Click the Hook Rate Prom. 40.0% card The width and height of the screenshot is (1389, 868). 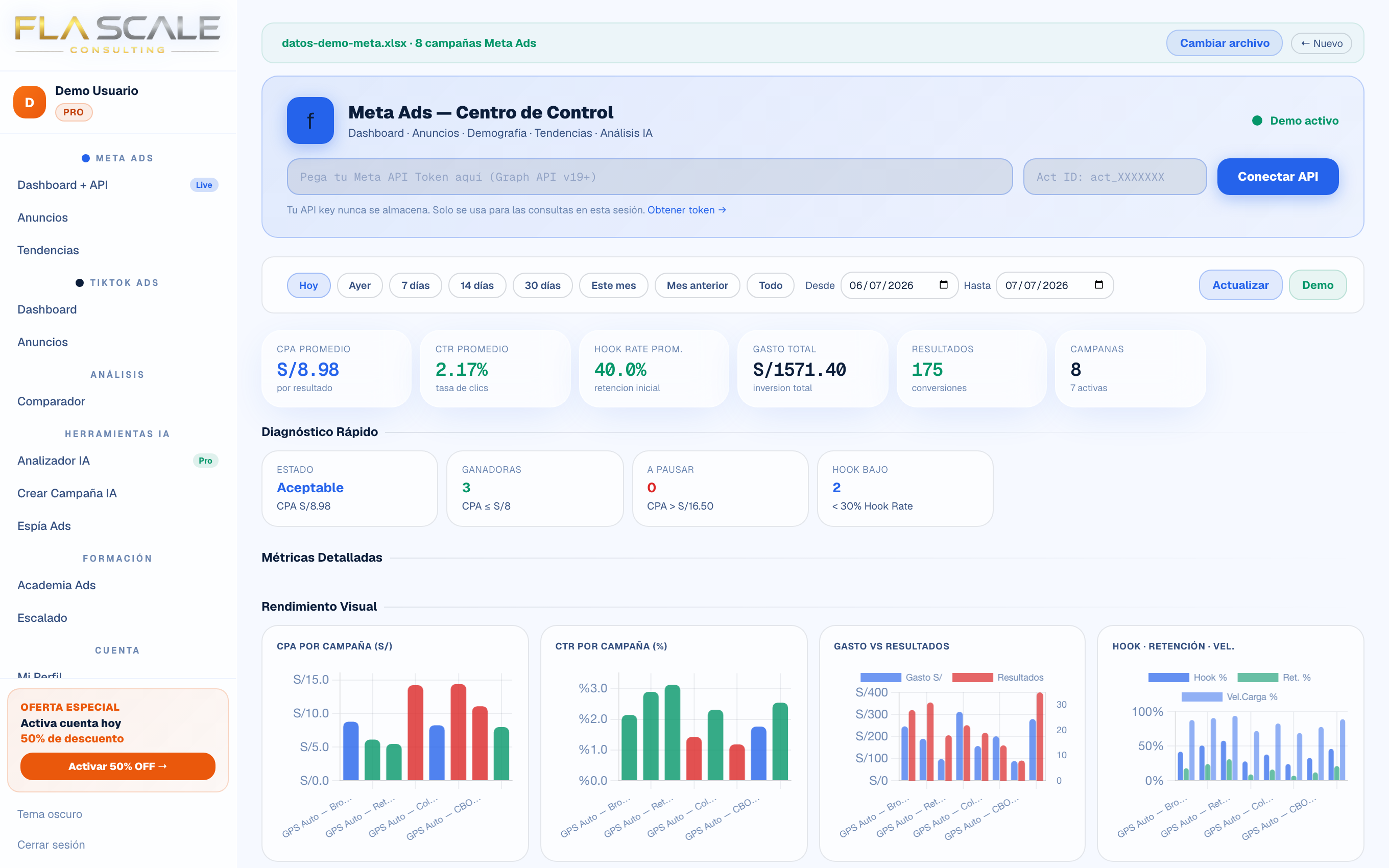[x=654, y=369]
